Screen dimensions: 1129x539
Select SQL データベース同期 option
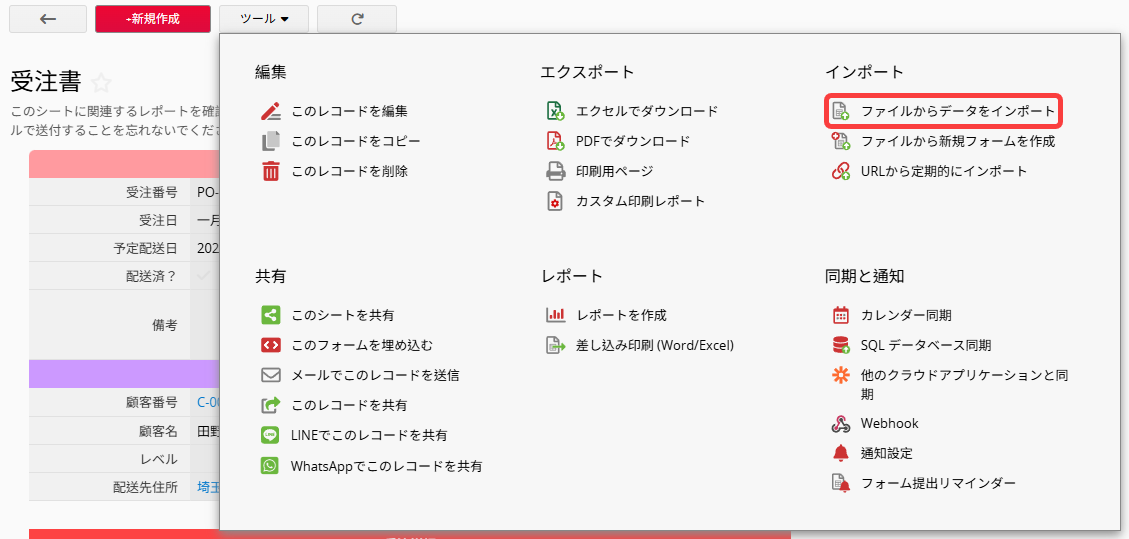925,345
